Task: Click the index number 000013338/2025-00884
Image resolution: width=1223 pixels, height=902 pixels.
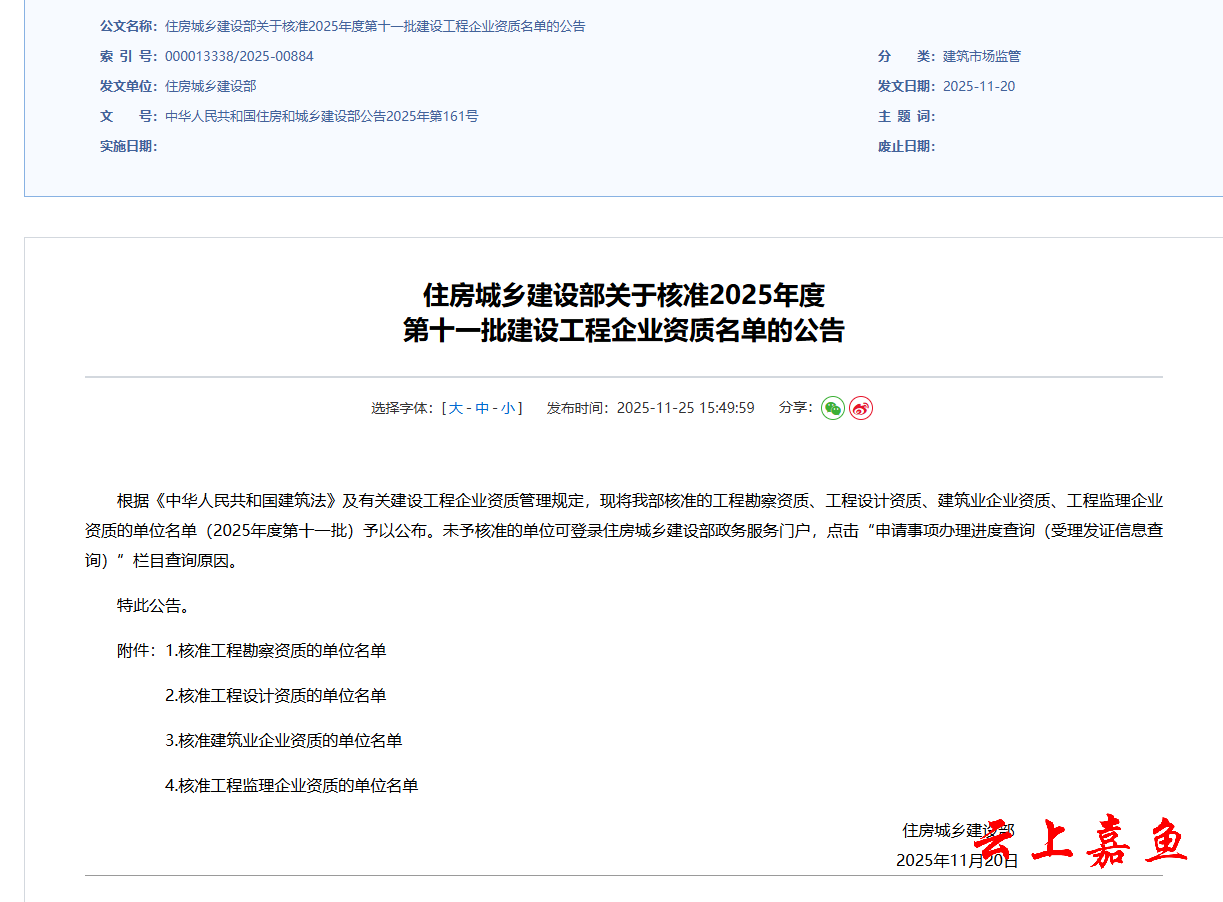Action: click(239, 56)
